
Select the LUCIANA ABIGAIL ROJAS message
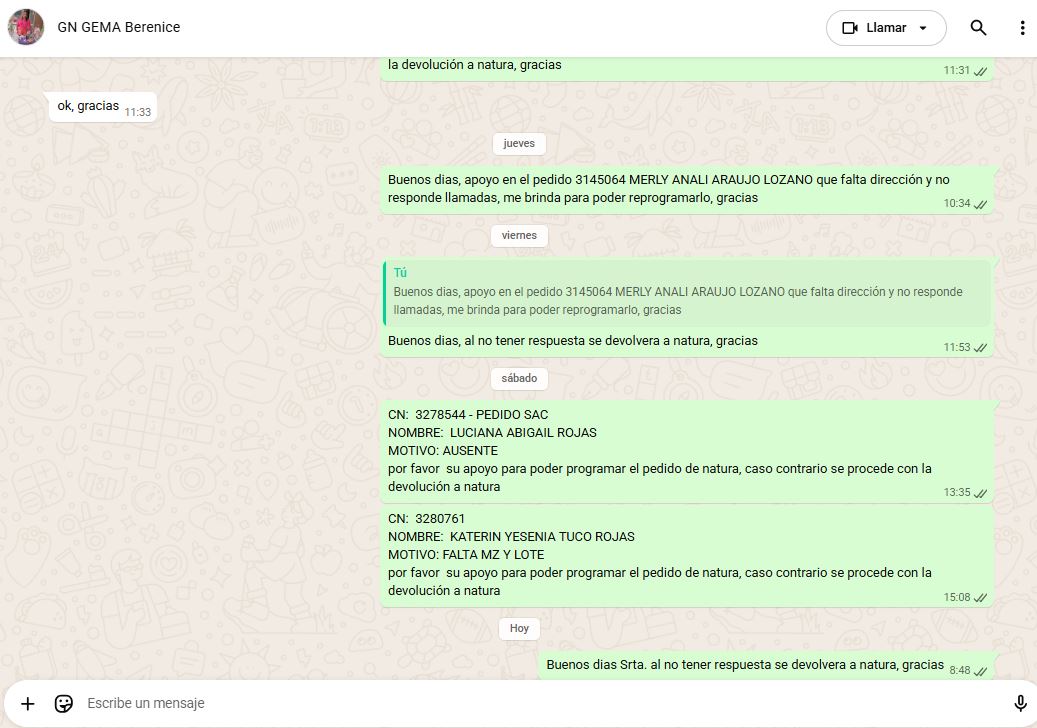pos(660,450)
